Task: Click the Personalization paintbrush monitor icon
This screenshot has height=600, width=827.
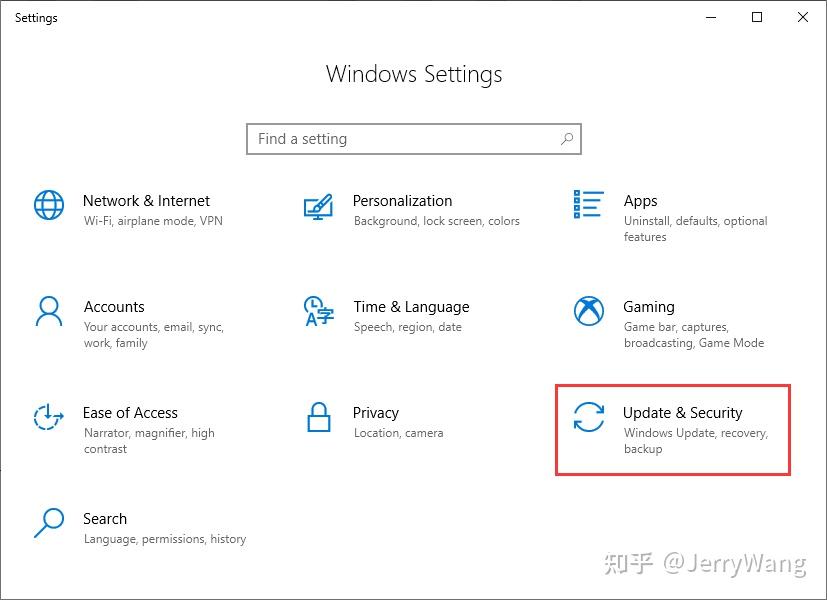Action: pyautogui.click(x=319, y=206)
